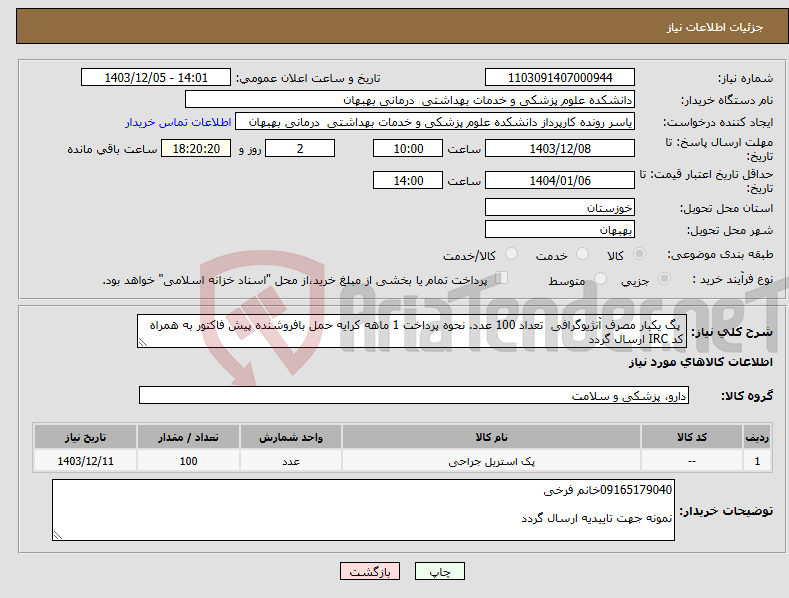The height and width of the screenshot is (598, 789).
Task: Toggle the اسناد خزانه اسلامی payment checkbox
Action: 502,278
